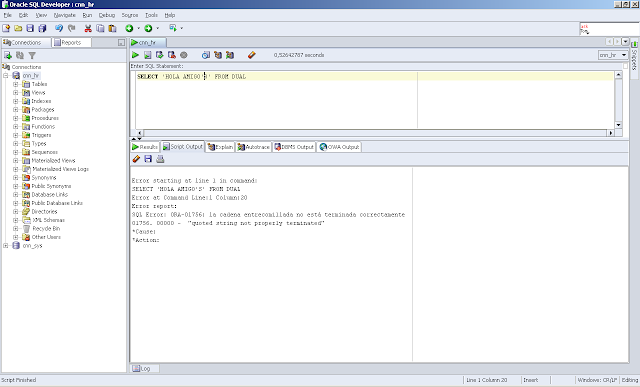
Task: Click the SQL editor horizontal scrollbar right arrow
Action: point(611,133)
